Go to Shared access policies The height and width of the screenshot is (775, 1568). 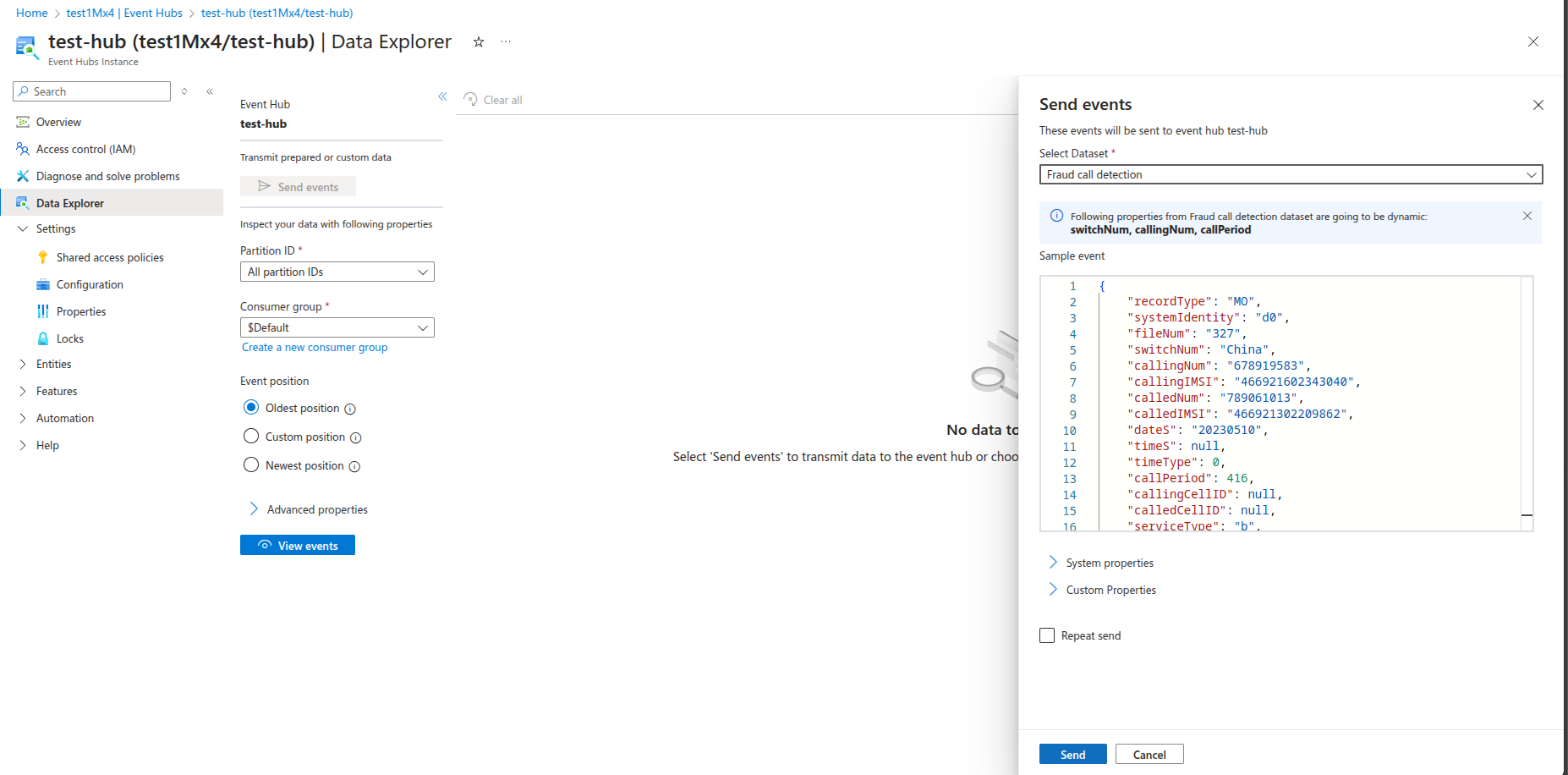point(112,257)
